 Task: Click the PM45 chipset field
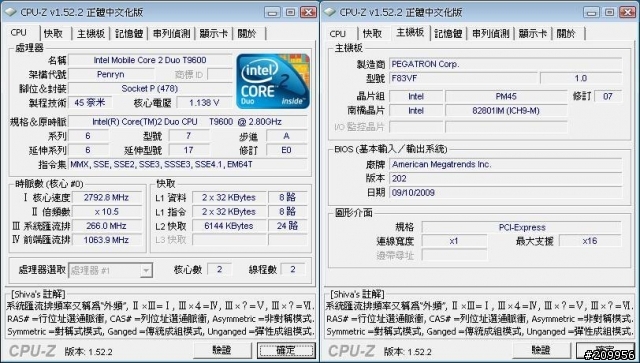(506, 96)
